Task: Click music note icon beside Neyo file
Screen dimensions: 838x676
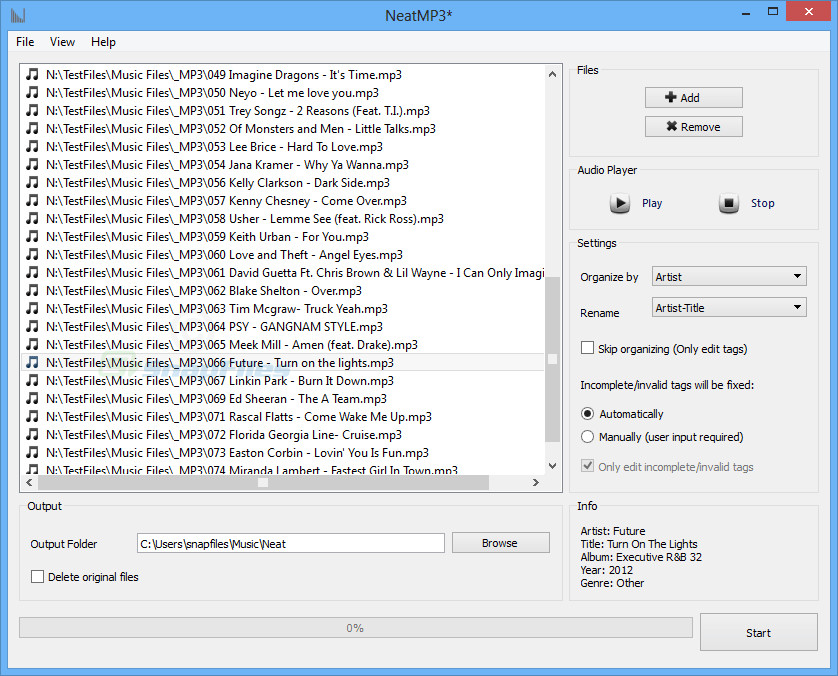Action: (33, 92)
